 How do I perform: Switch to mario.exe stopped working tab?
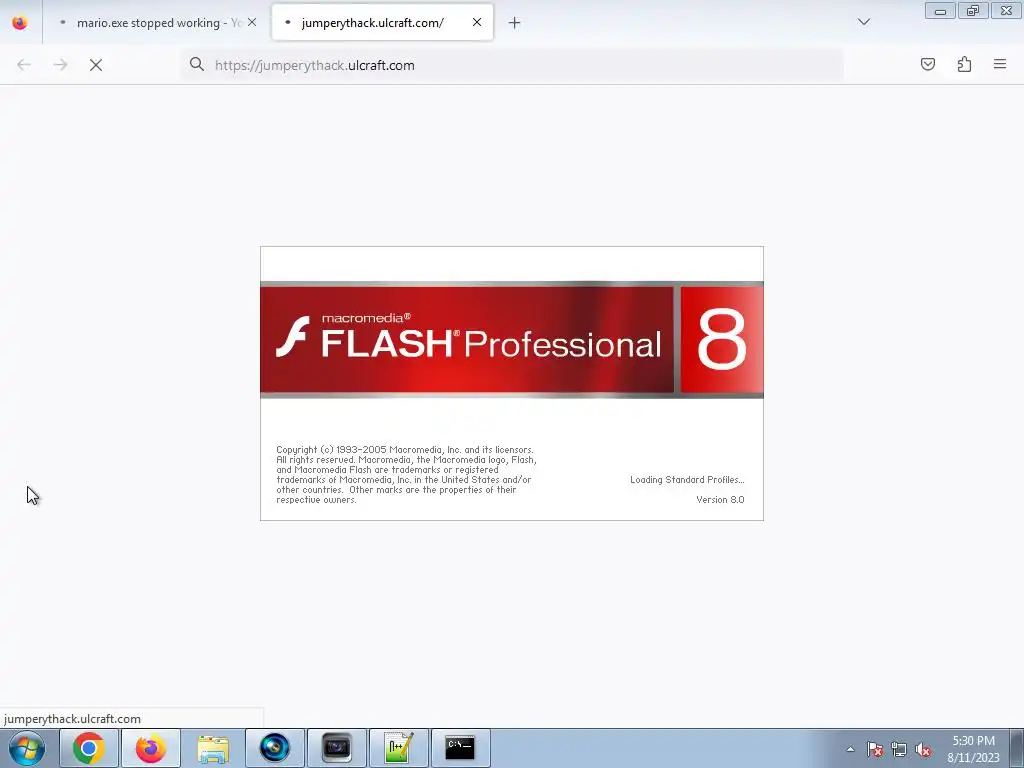pos(157,23)
